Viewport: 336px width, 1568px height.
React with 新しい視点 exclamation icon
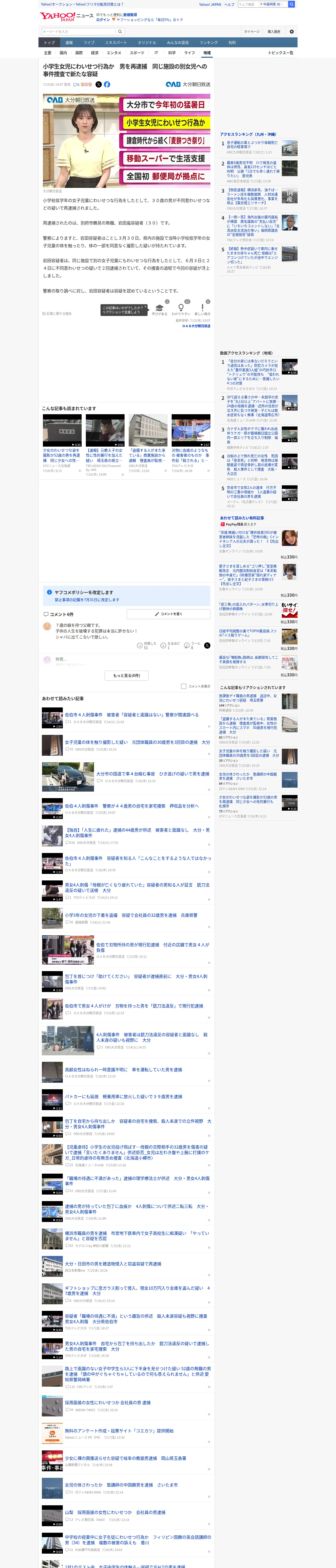click(x=203, y=308)
